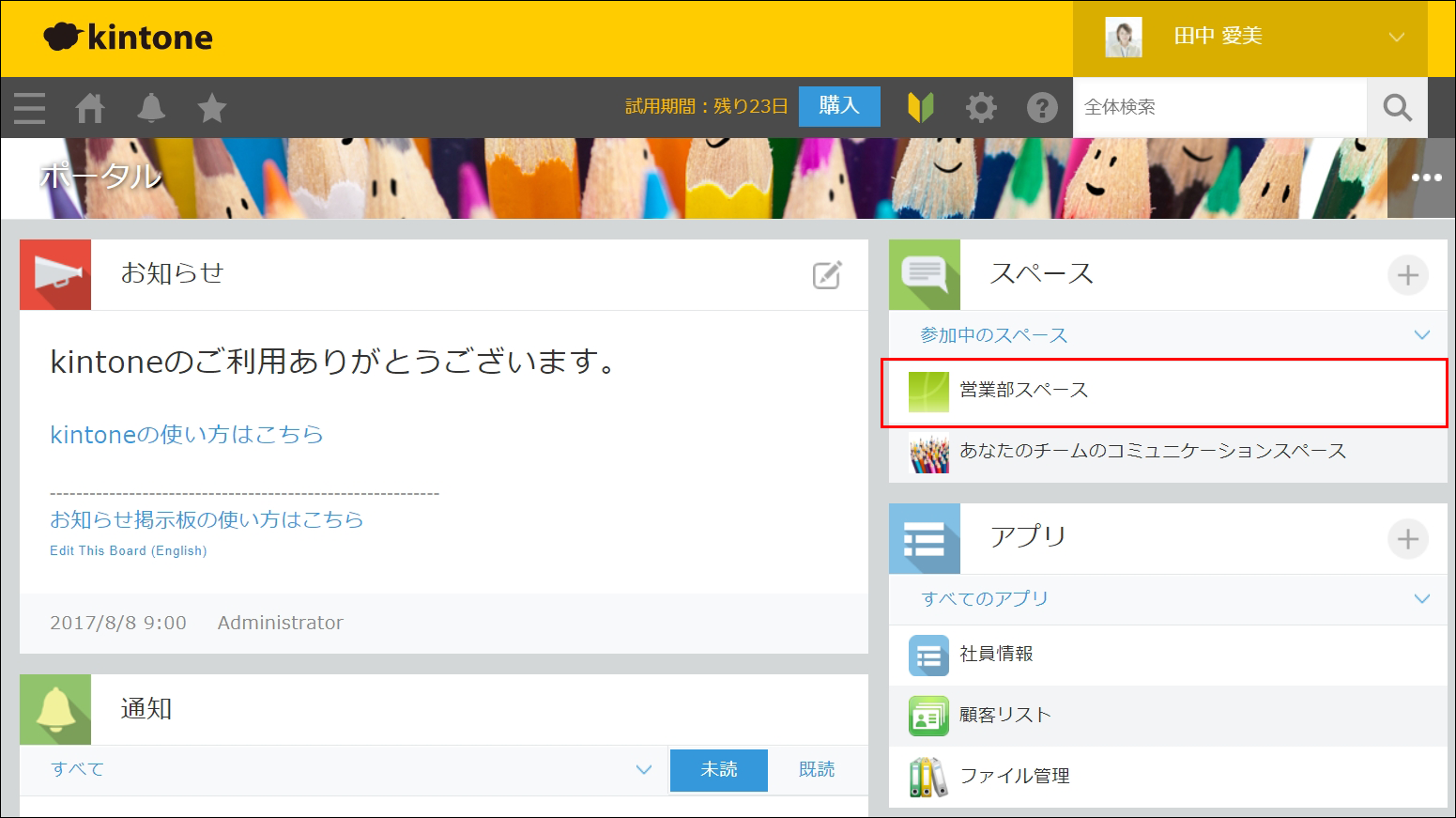The width and height of the screenshot is (1456, 818).
Task: Expand the 参加中のスペース dropdown
Action: pos(1421,335)
